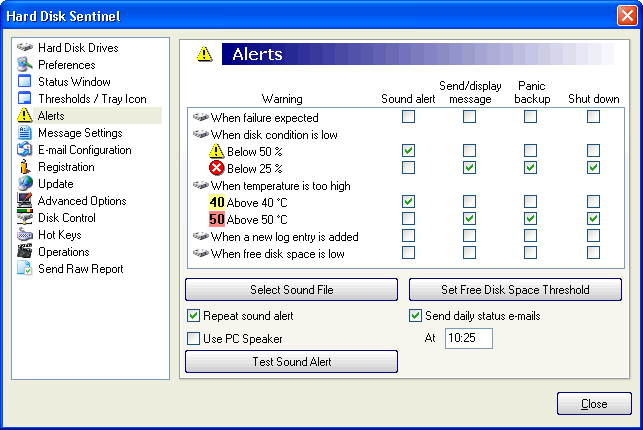Check Sound alert for free disk space low

tap(408, 253)
